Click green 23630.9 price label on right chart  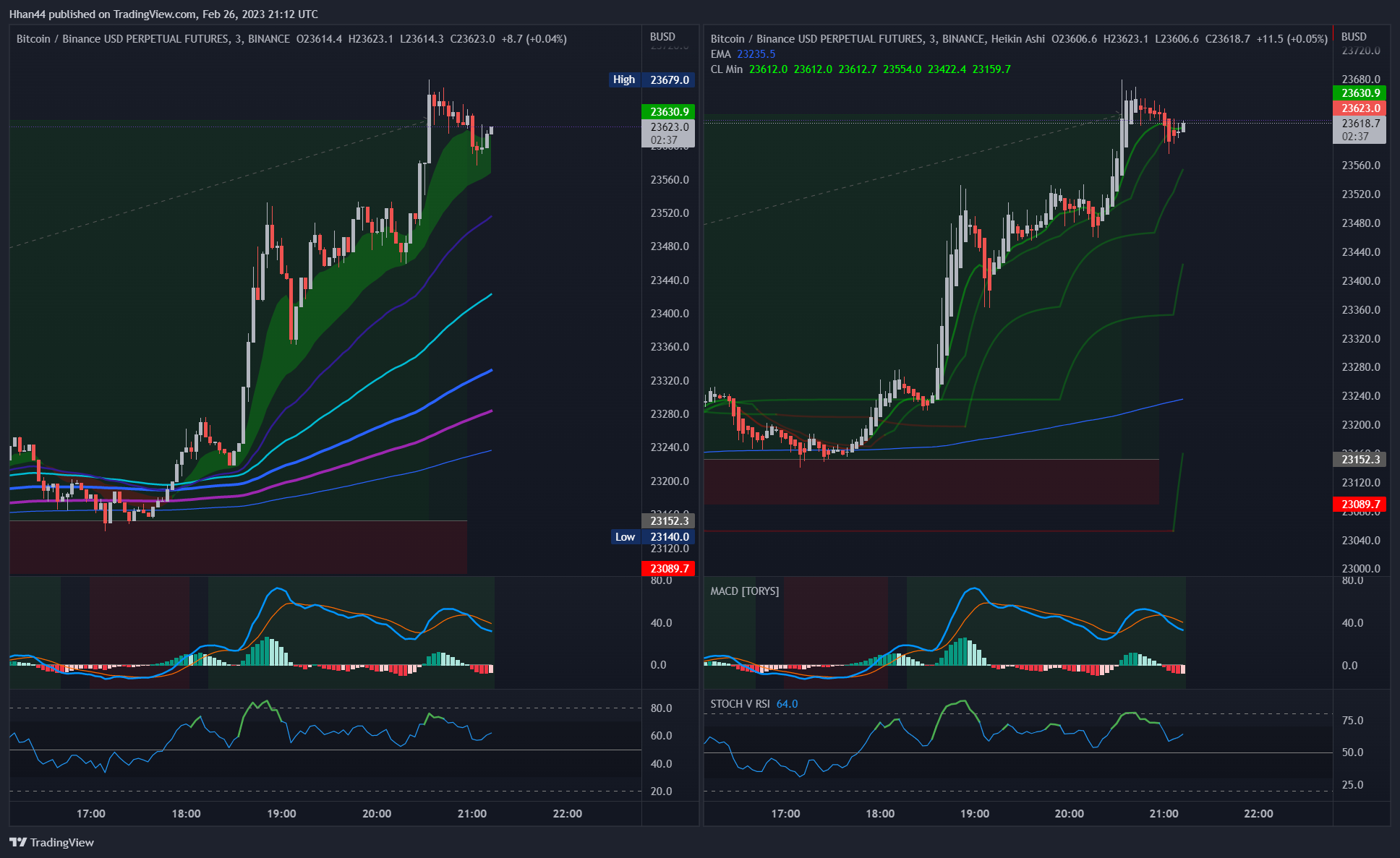tap(1360, 93)
